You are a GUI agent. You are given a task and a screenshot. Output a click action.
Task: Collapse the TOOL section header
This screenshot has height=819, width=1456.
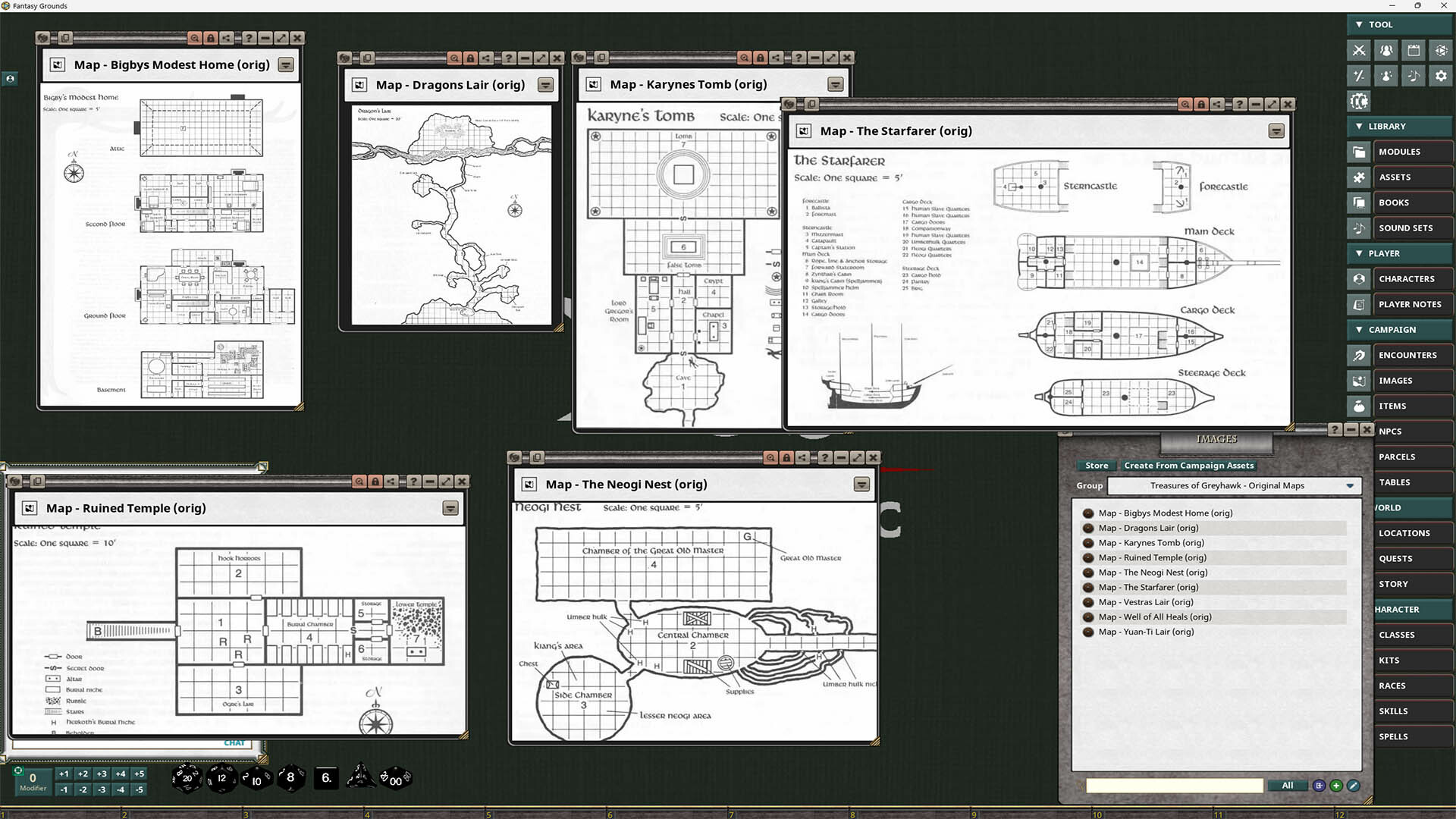pos(1358,24)
